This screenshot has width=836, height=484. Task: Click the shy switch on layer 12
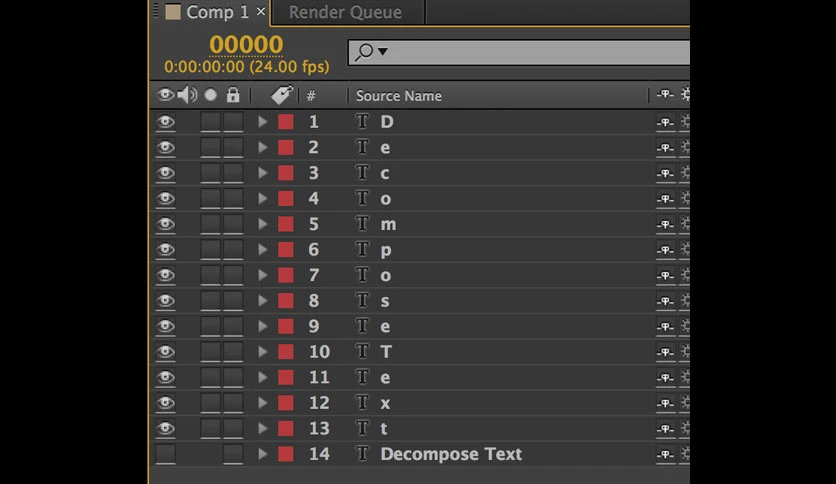click(665, 404)
